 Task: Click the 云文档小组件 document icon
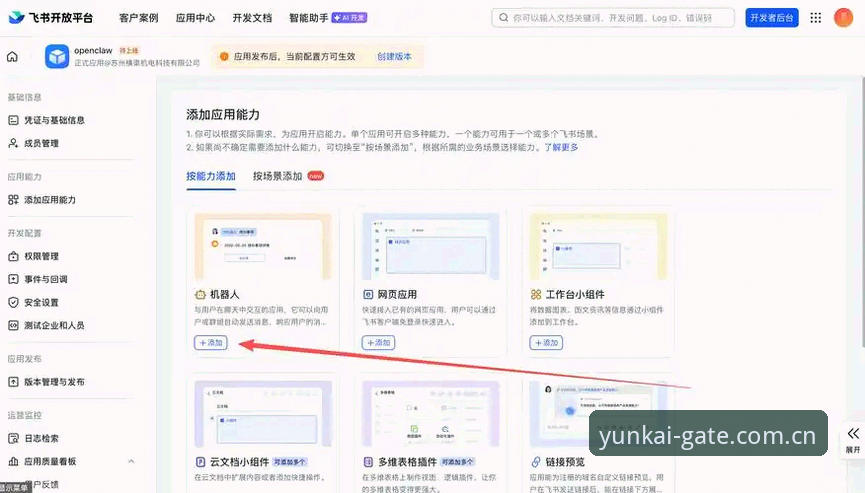[x=200, y=462]
